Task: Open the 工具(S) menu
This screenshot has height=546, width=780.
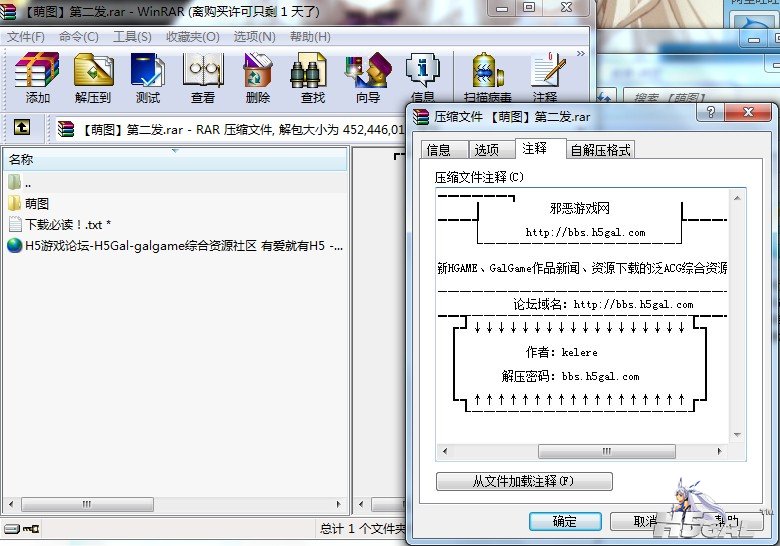Action: pos(132,37)
